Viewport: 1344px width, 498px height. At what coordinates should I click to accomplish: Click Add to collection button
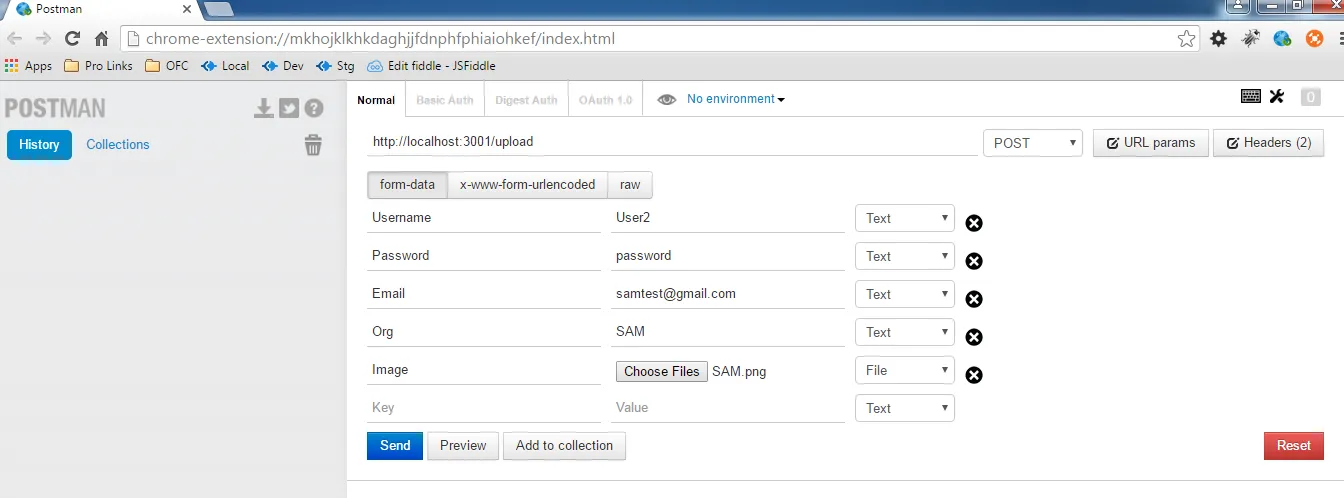click(564, 446)
